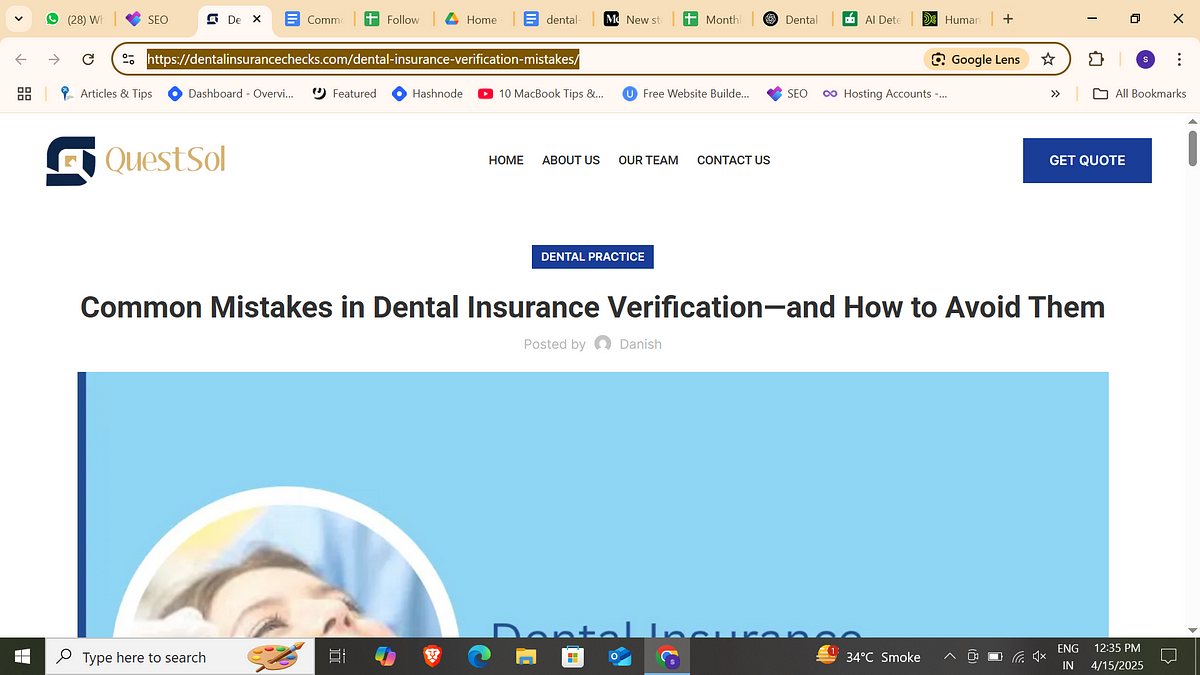Switch to the Follow spreadsheet tab

tap(393, 19)
